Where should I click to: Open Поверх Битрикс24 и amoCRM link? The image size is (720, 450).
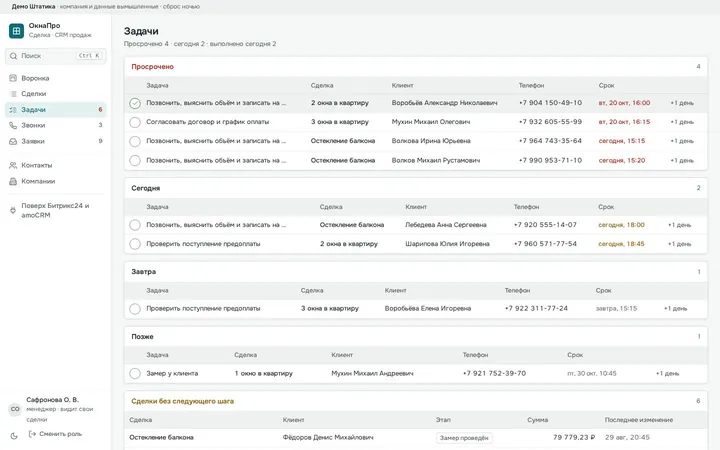[56, 210]
